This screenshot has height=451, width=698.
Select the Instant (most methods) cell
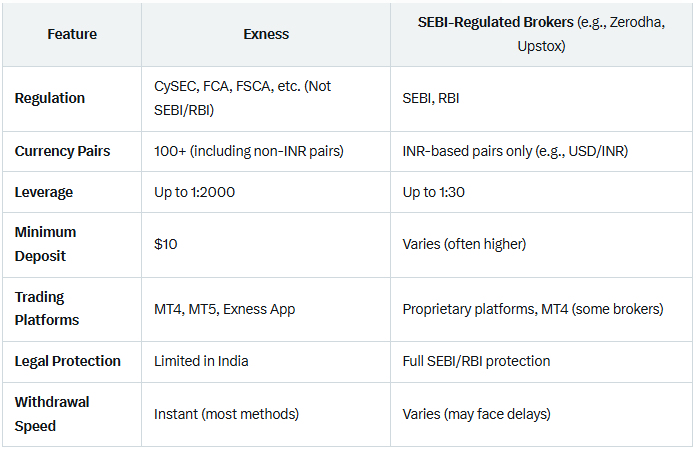click(227, 414)
